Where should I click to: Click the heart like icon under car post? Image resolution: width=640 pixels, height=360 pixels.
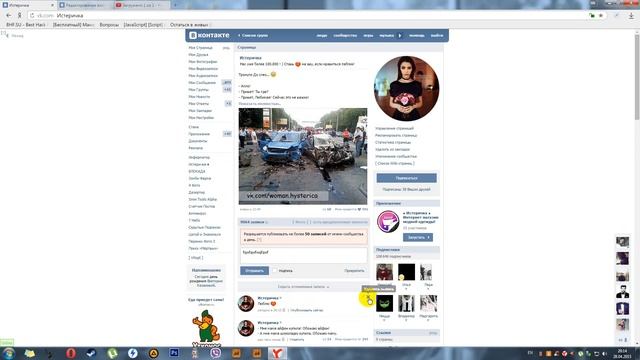pos(359,209)
